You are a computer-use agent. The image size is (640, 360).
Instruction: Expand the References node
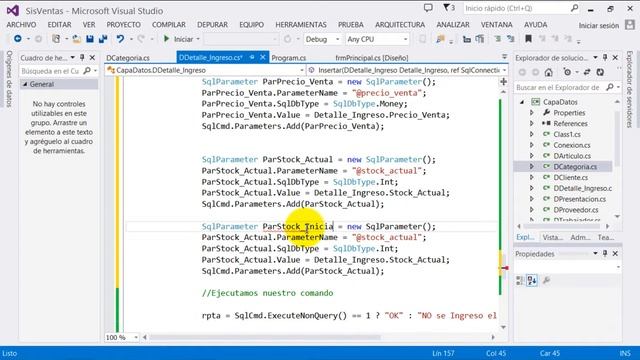531,123
